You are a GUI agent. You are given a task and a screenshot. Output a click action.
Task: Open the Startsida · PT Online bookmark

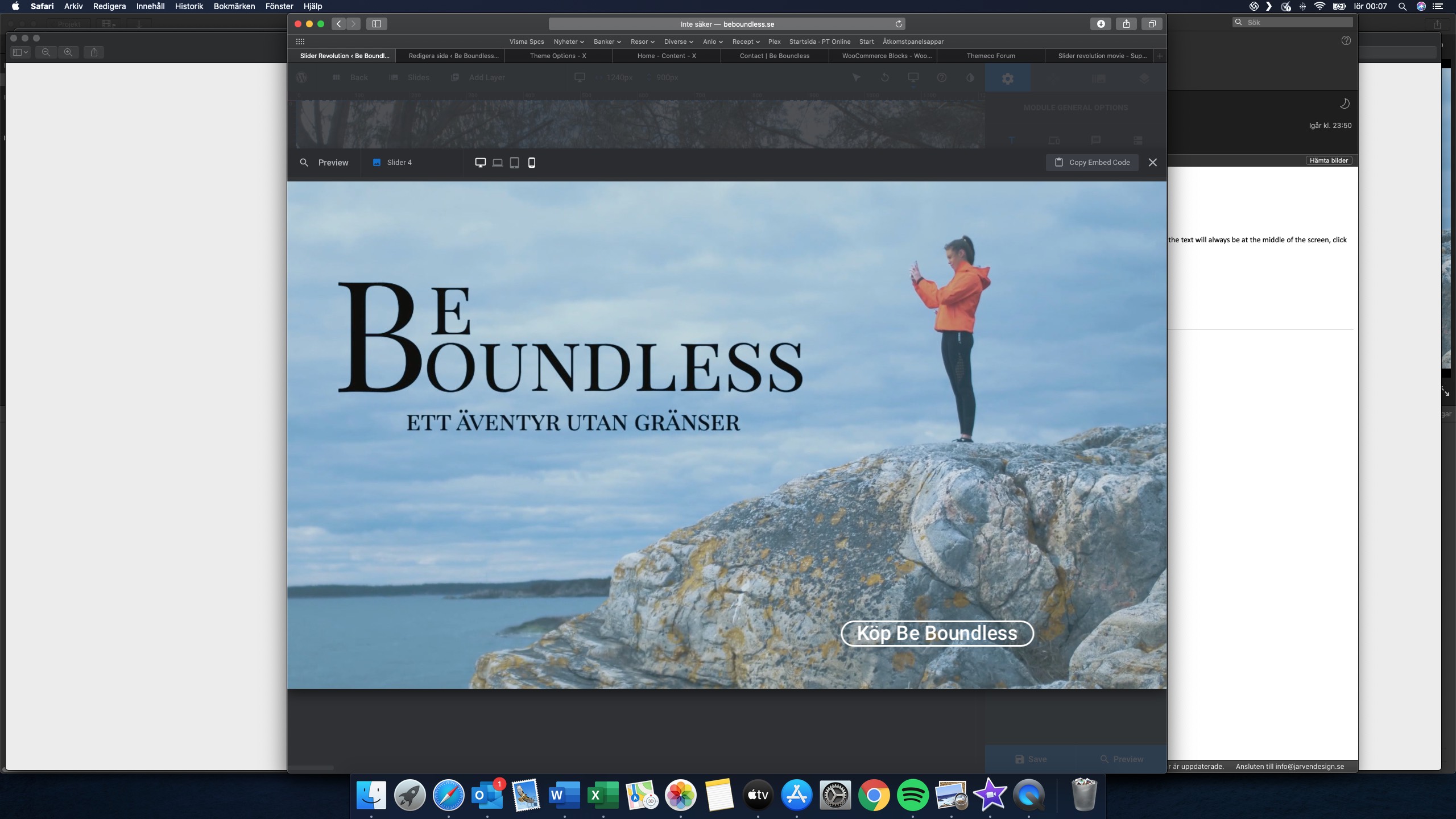pos(820,42)
